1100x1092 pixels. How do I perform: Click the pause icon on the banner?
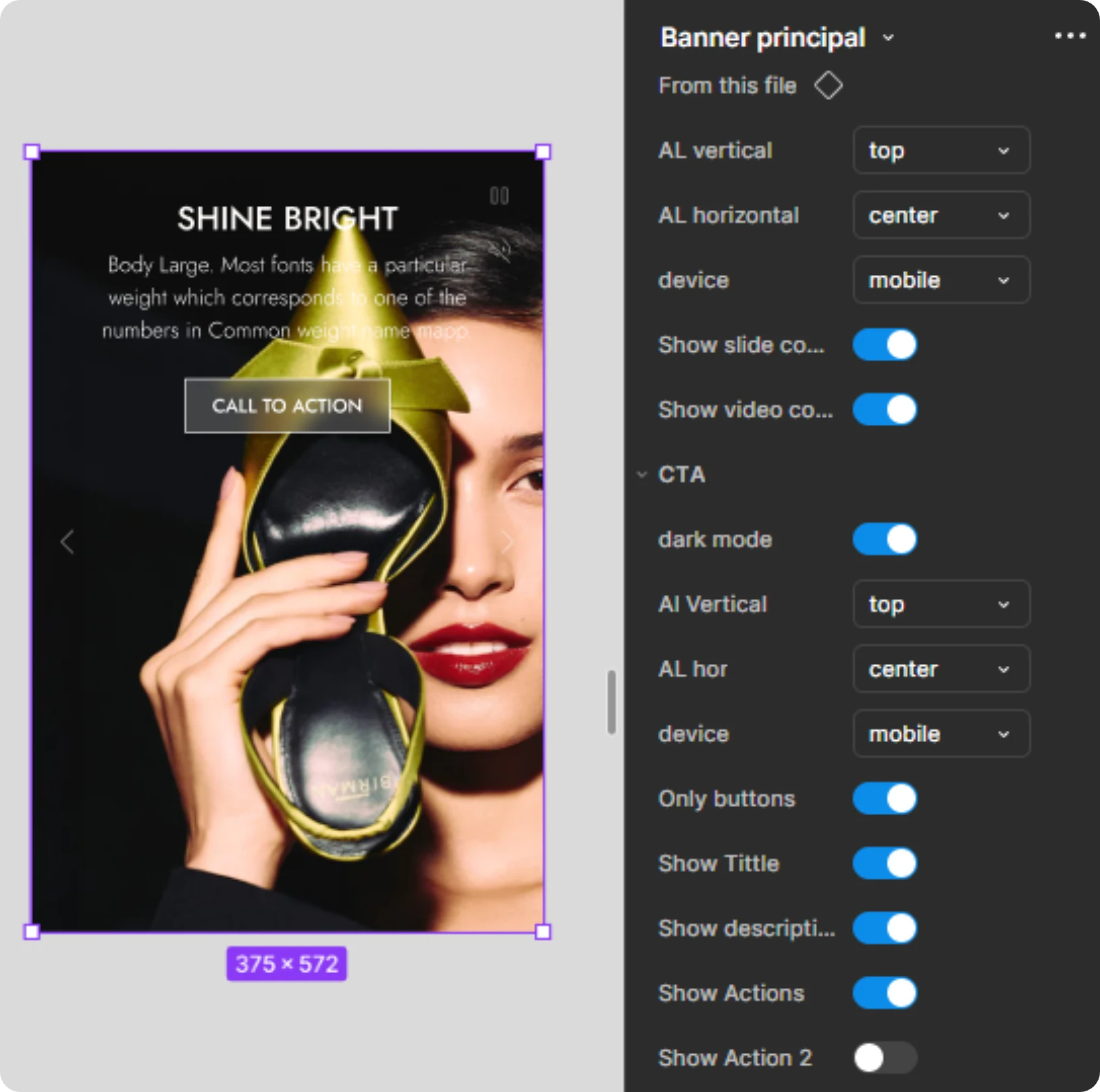[499, 196]
